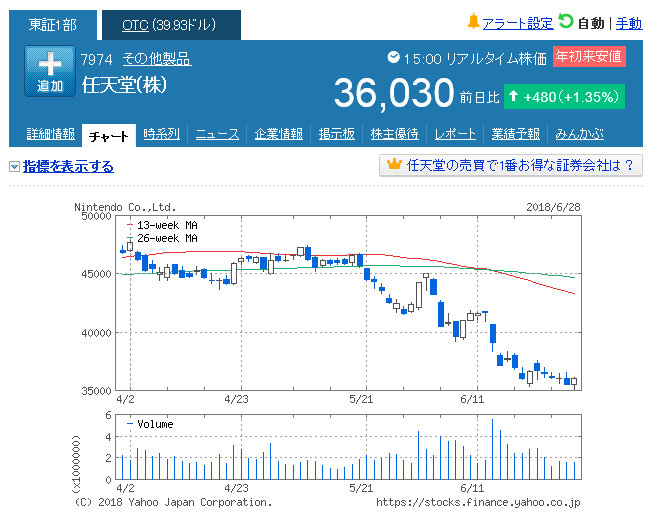The image size is (652, 513).
Task: Click the candlestick price chart
Action: [x=348, y=303]
